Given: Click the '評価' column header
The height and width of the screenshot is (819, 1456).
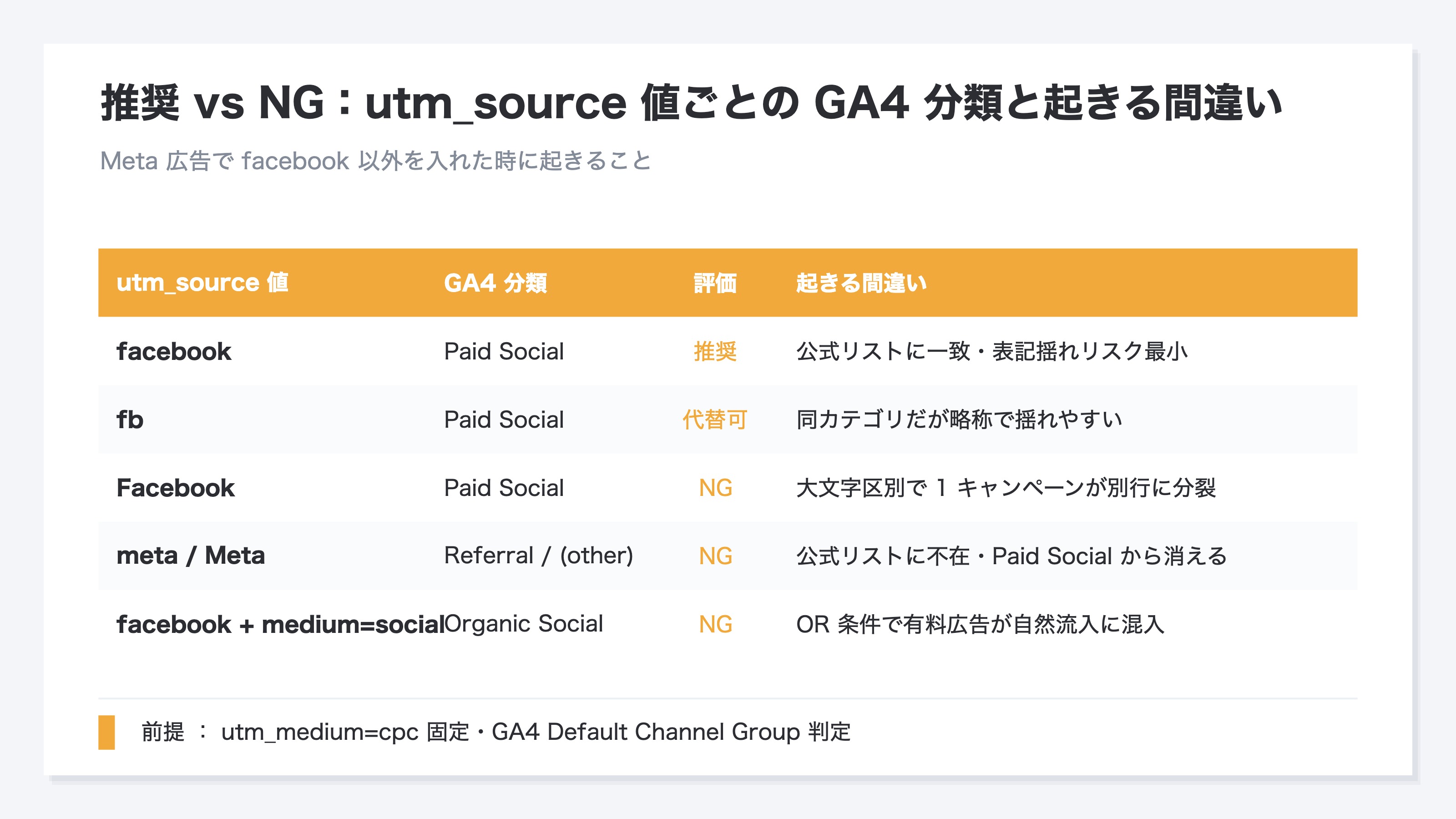Looking at the screenshot, I should 715,283.
